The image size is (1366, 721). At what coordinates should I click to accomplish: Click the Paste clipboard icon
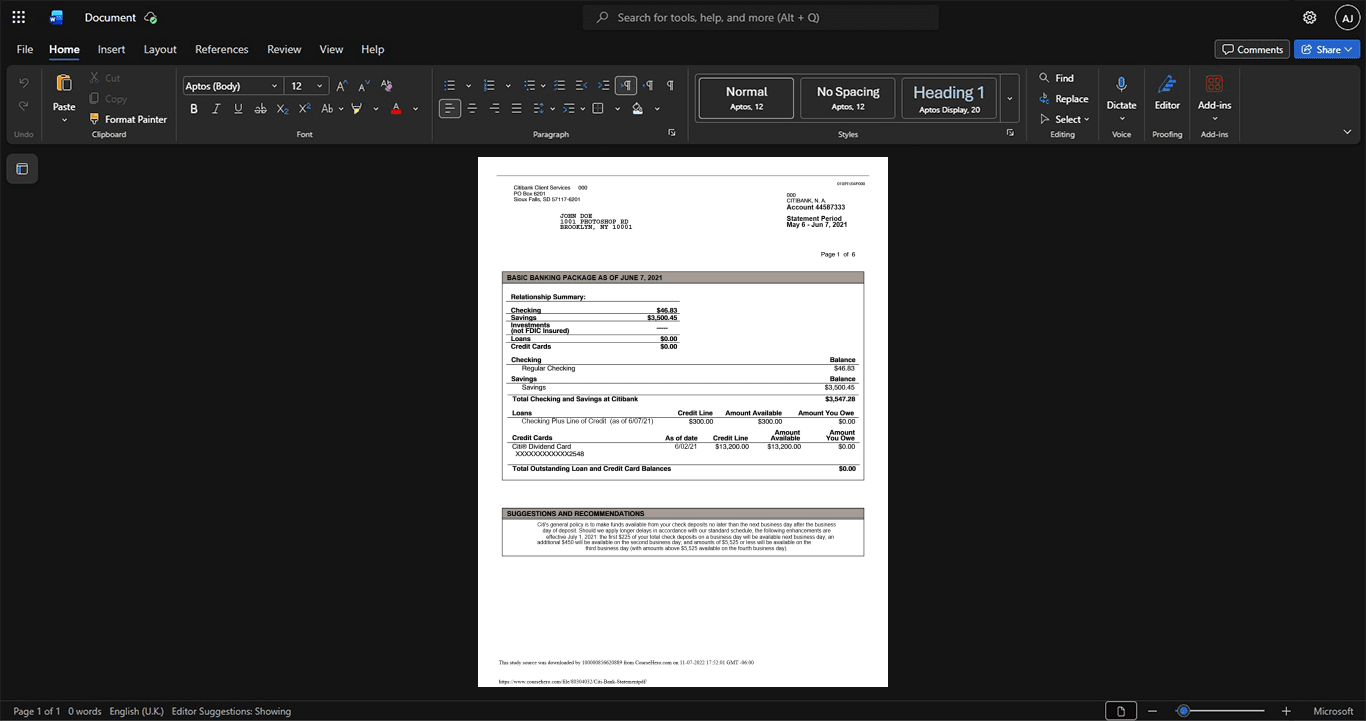click(64, 83)
